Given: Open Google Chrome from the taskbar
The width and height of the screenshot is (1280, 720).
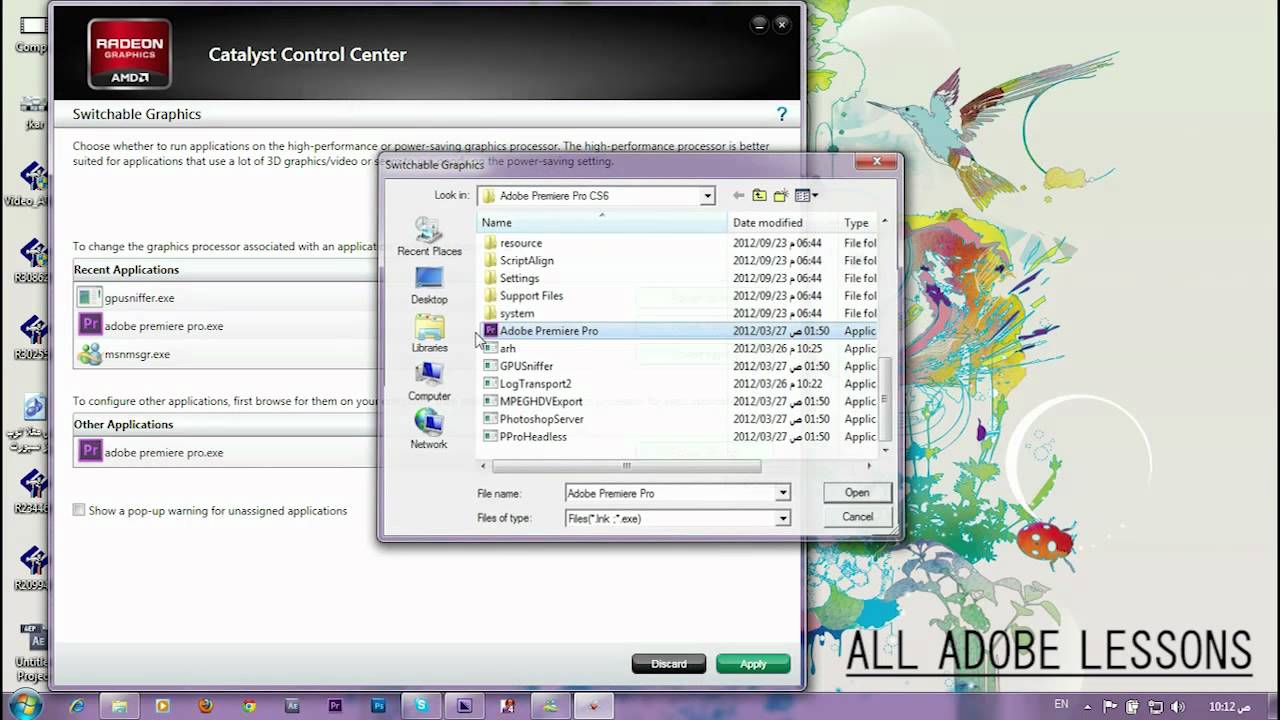Looking at the screenshot, I should (249, 705).
